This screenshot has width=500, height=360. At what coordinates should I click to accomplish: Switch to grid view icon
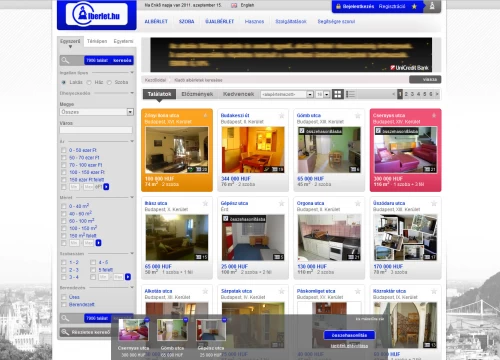338,94
